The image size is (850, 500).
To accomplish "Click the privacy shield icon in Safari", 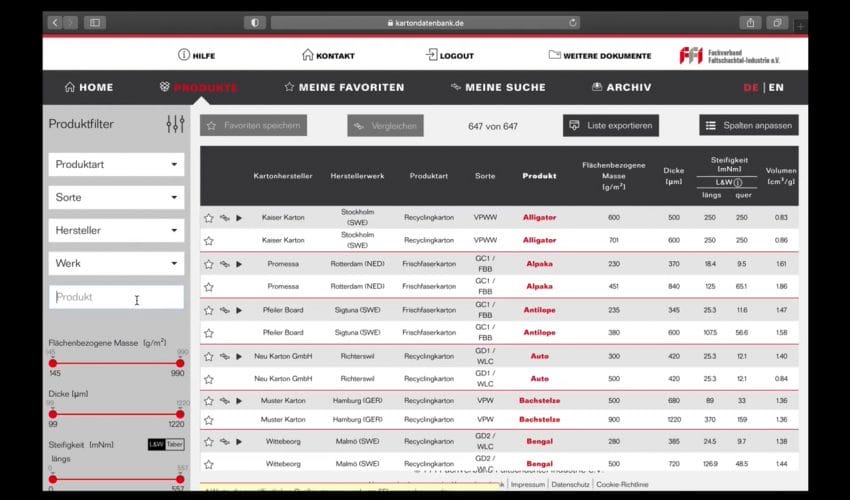I will point(255,23).
